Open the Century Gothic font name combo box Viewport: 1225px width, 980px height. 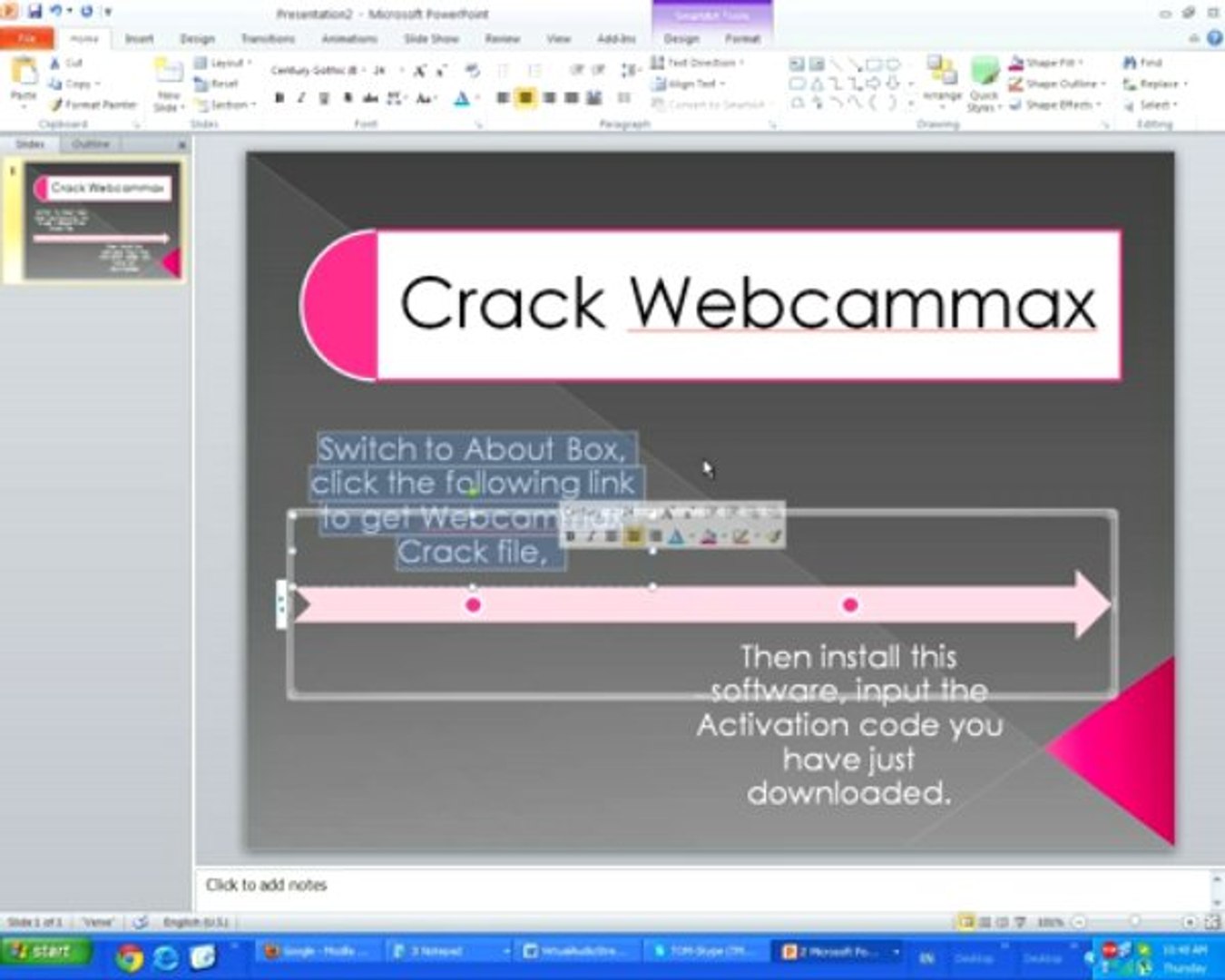[x=318, y=70]
